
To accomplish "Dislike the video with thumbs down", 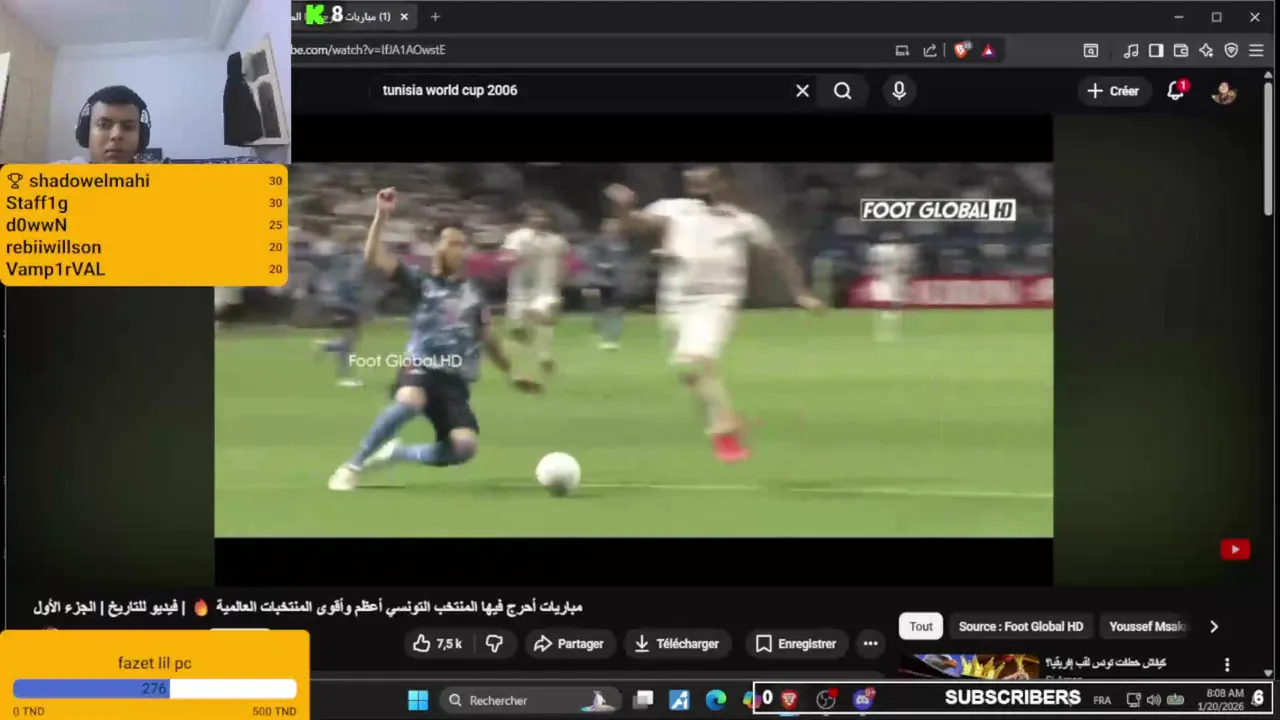I will tap(494, 644).
